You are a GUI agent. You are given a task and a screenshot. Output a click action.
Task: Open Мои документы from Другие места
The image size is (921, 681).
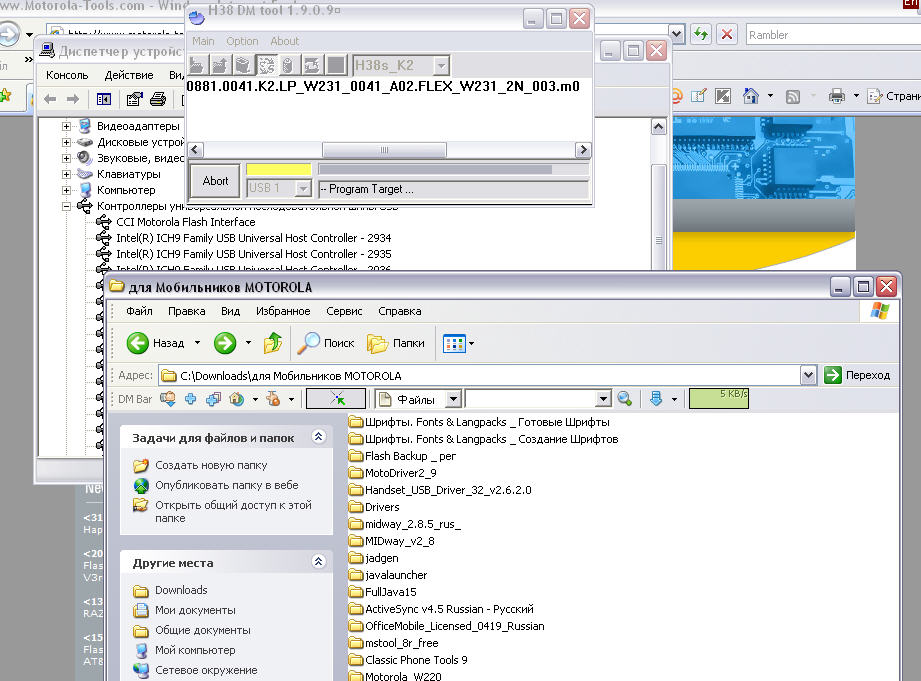195,610
